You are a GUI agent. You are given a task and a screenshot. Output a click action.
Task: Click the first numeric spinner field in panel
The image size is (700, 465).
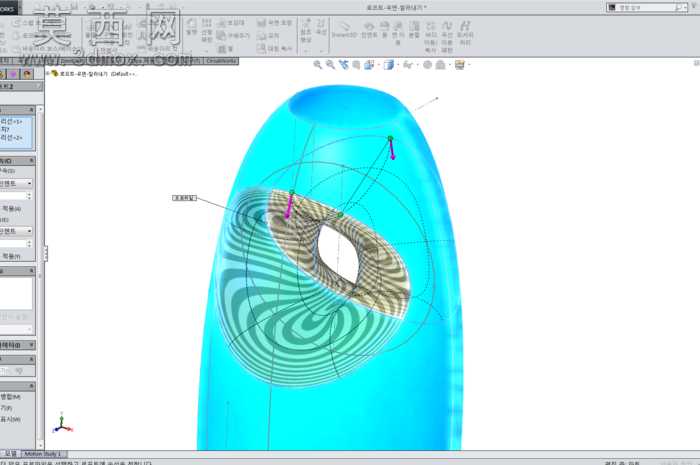pyautogui.click(x=16, y=196)
